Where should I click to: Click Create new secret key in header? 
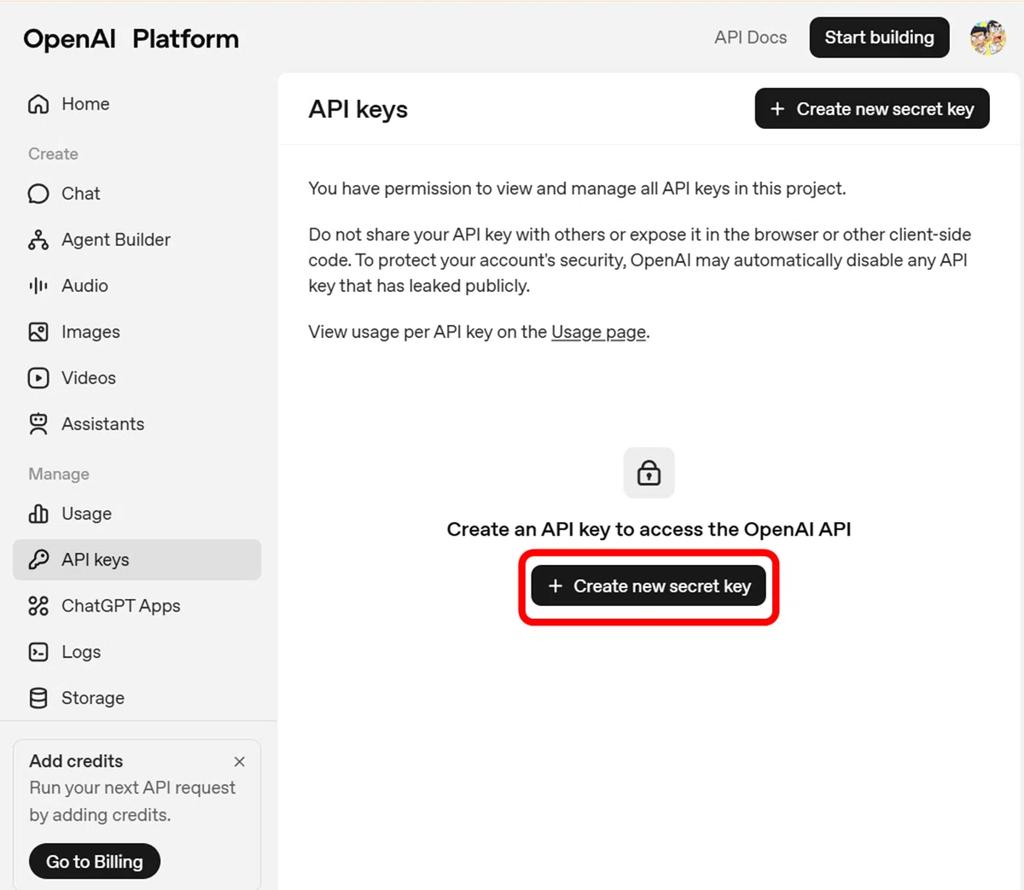coord(872,108)
